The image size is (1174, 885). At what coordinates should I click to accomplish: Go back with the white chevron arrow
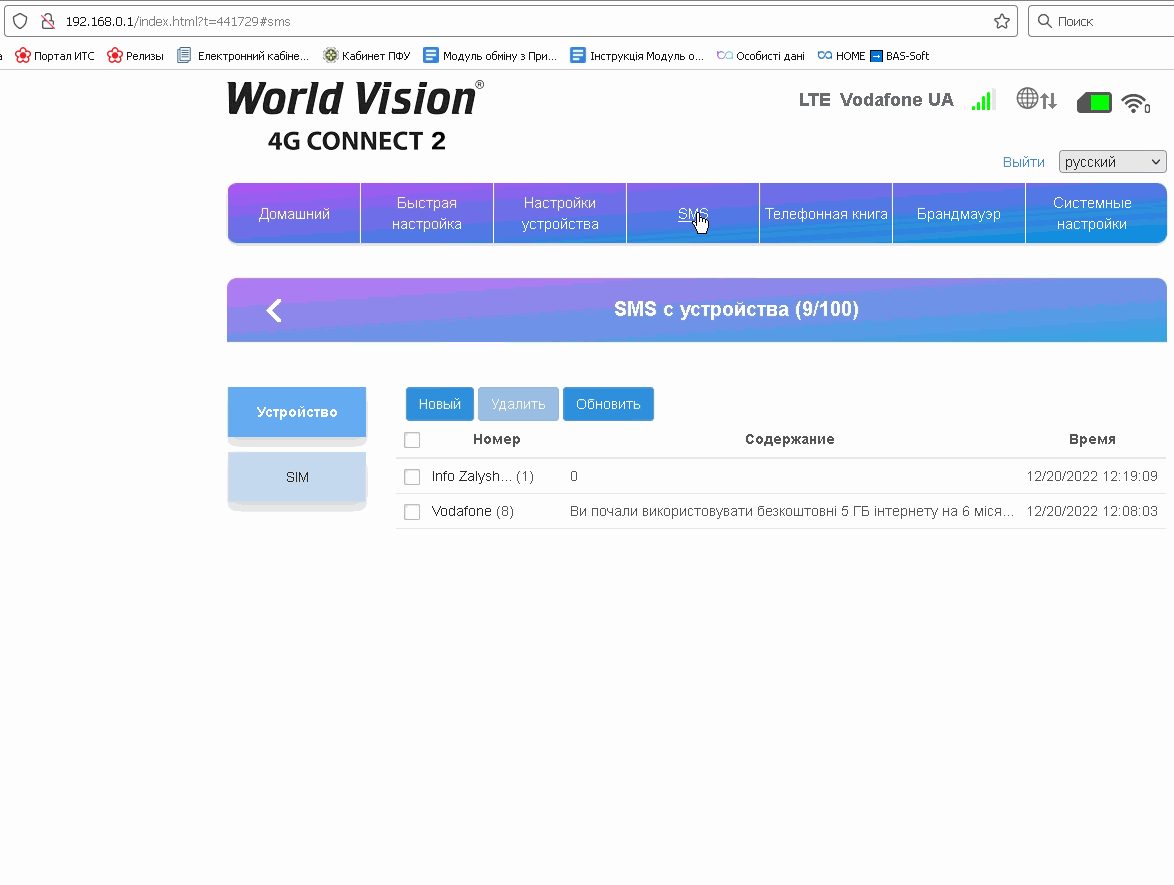click(274, 310)
